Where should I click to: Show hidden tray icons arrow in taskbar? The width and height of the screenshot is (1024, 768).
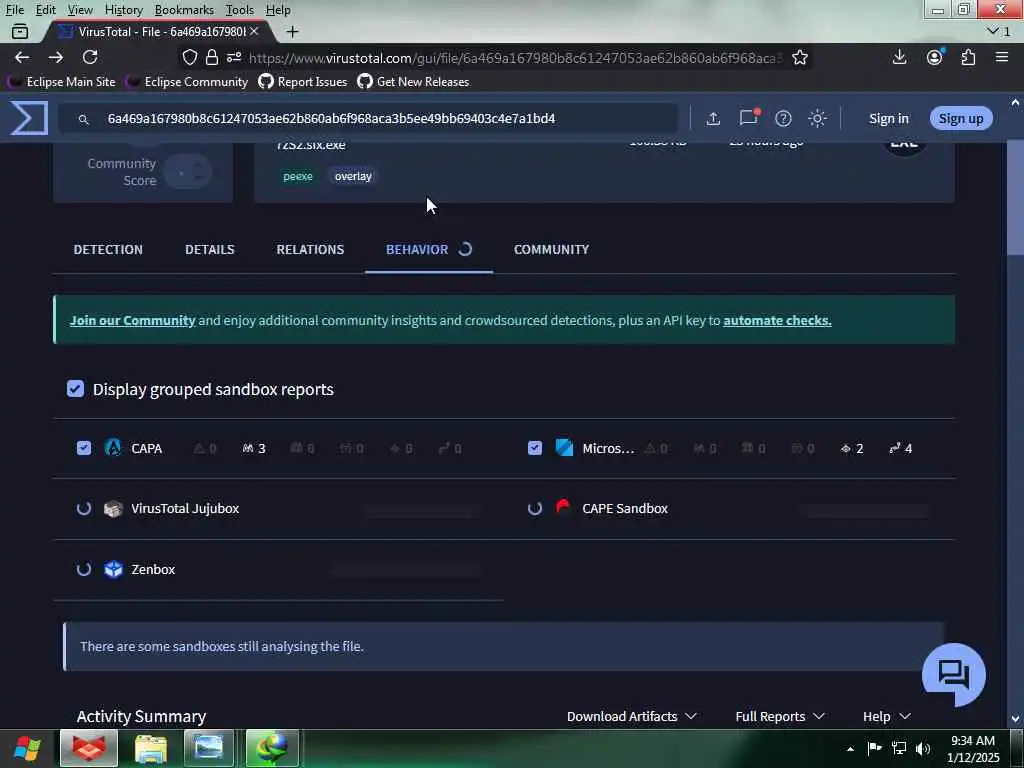[x=850, y=749]
